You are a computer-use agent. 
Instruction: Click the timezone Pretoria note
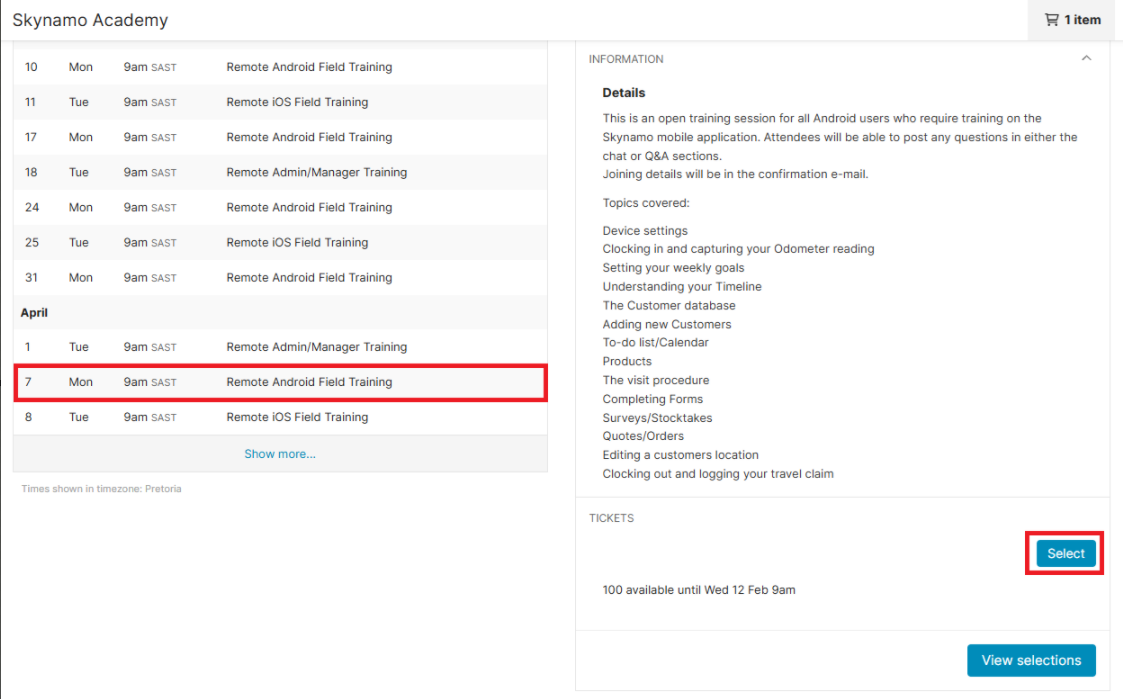pos(101,489)
